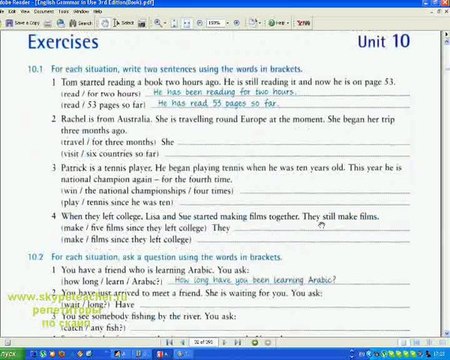The image size is (450, 360).
Task: Click the exercise number '10.2'
Action: coord(35,257)
